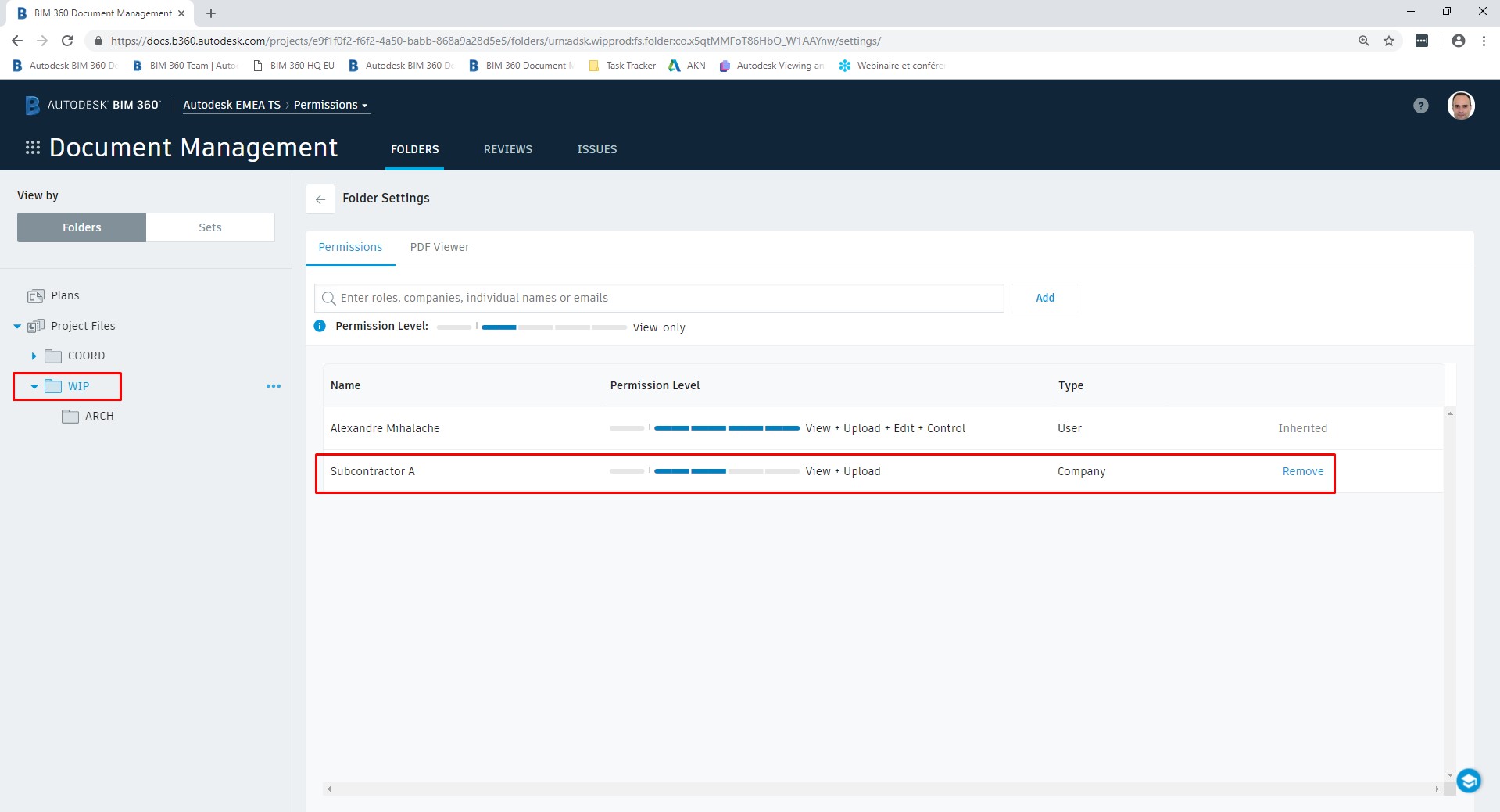Switch to the PDF Viewer tab

coord(439,247)
